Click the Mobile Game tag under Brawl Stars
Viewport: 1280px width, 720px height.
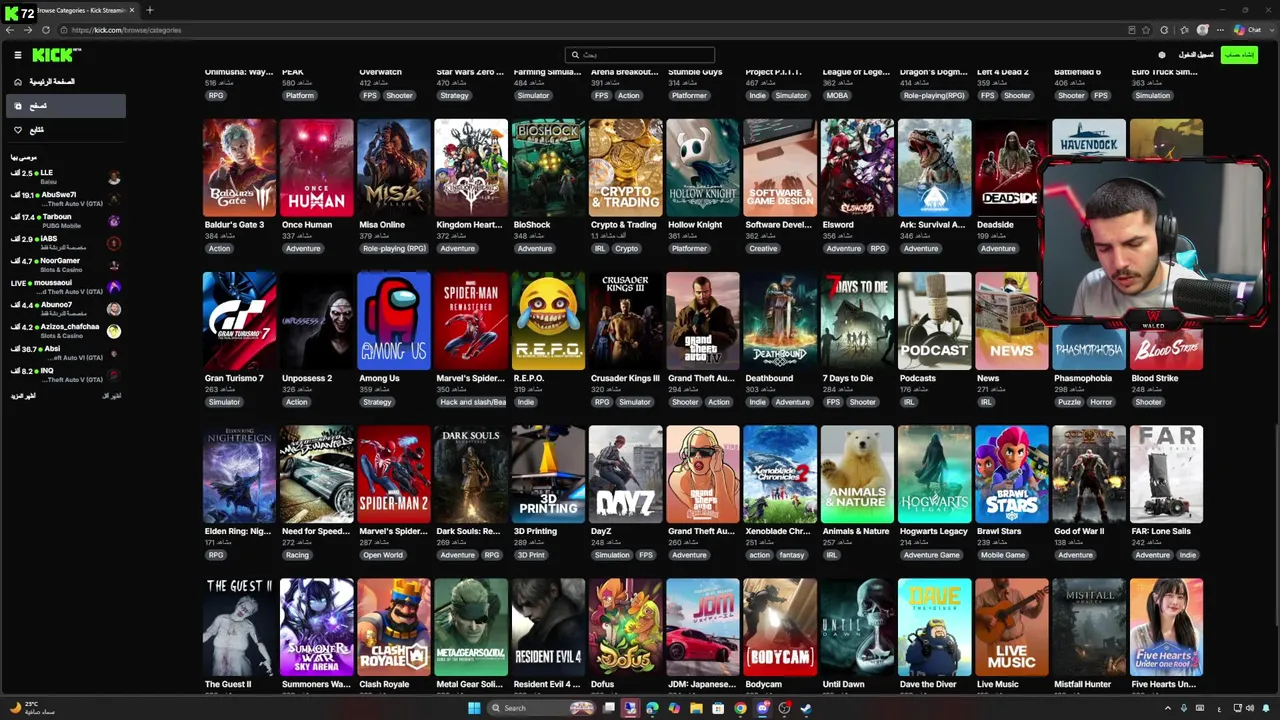click(1003, 555)
